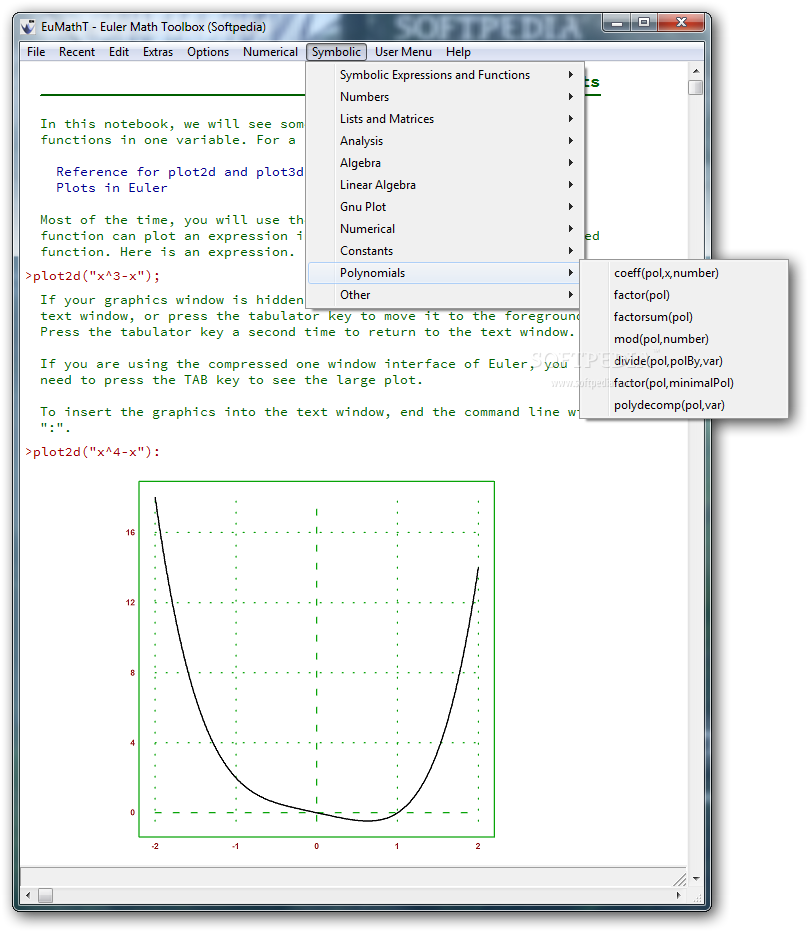
Task: Expand the Linear Algebra submenu
Action: (x=444, y=185)
